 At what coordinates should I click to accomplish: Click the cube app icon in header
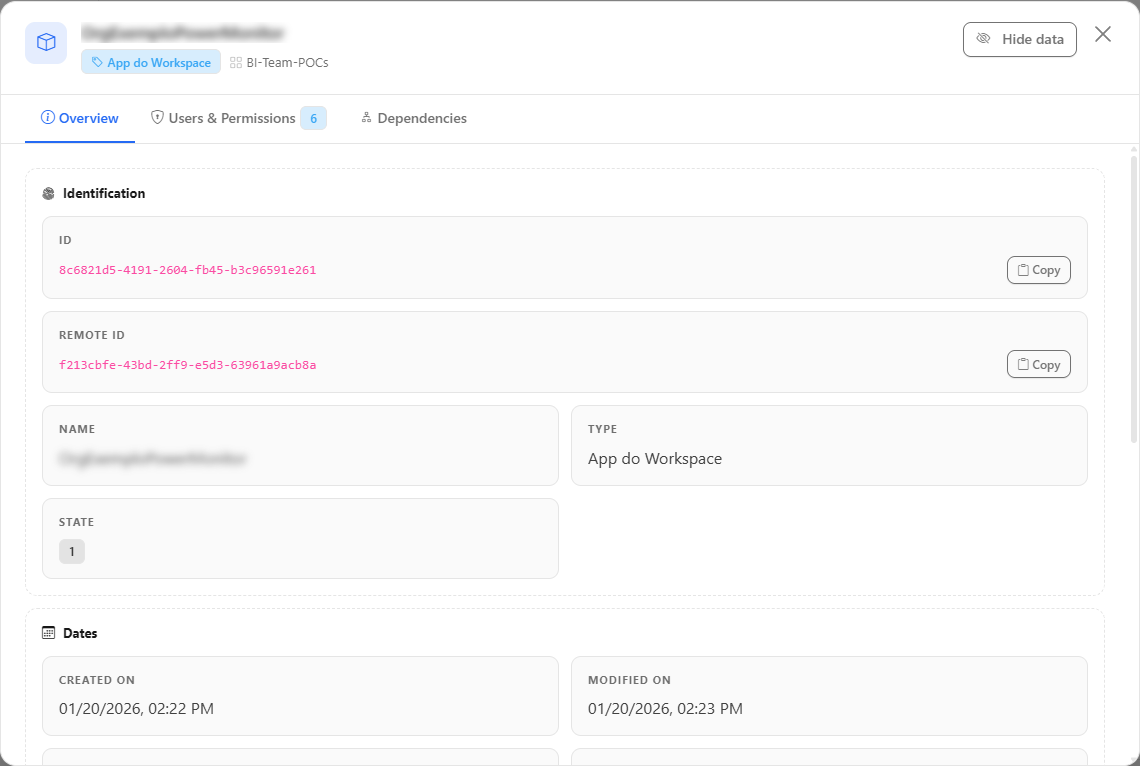pos(46,43)
